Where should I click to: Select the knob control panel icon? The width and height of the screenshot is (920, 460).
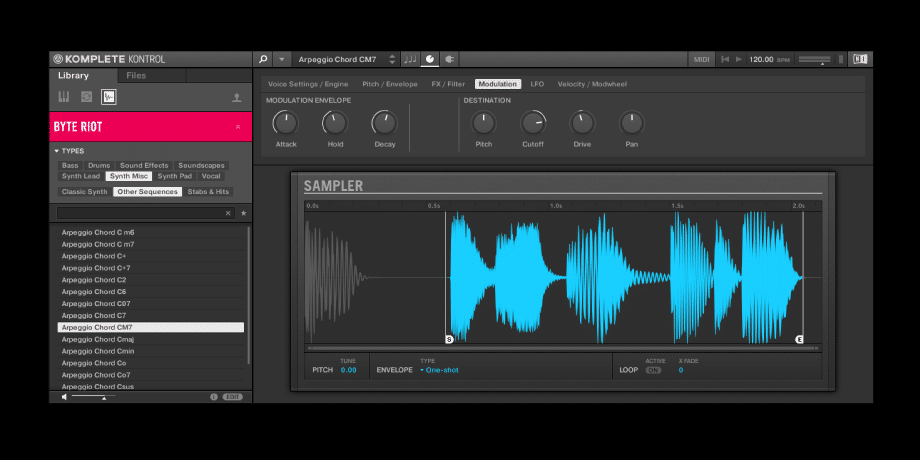click(430, 59)
